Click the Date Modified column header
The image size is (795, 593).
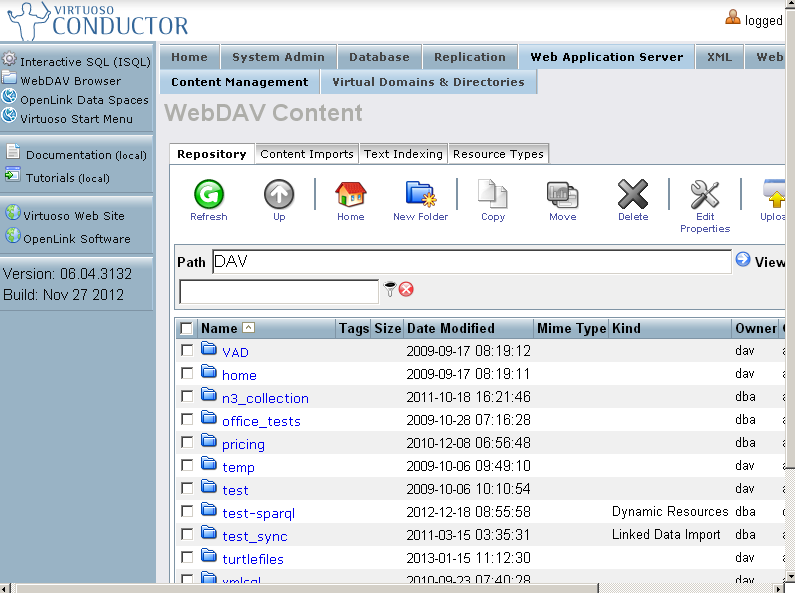(x=450, y=328)
